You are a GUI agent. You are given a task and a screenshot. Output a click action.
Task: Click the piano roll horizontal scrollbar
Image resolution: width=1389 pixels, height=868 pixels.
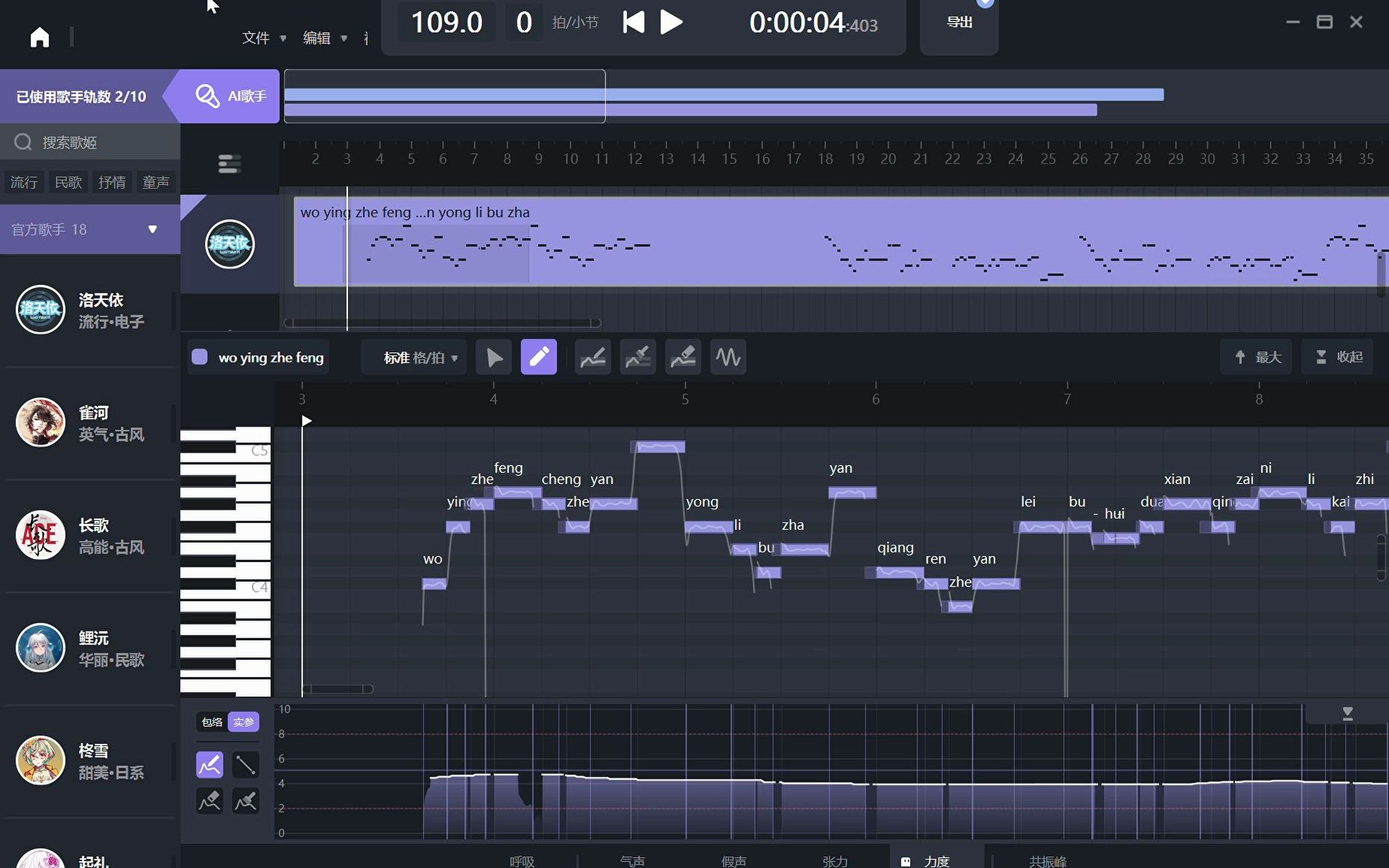click(x=338, y=688)
